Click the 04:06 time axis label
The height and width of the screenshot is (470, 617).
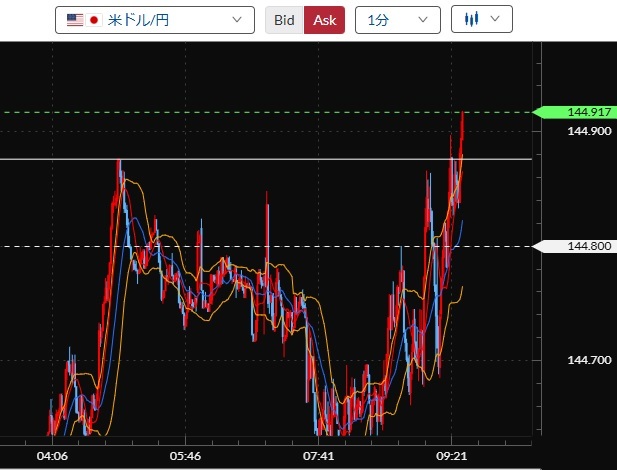(52, 456)
